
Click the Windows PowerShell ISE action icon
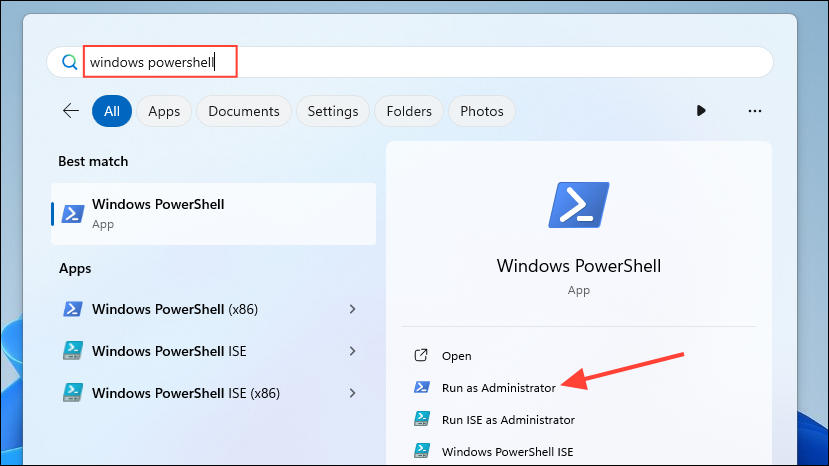click(421, 450)
